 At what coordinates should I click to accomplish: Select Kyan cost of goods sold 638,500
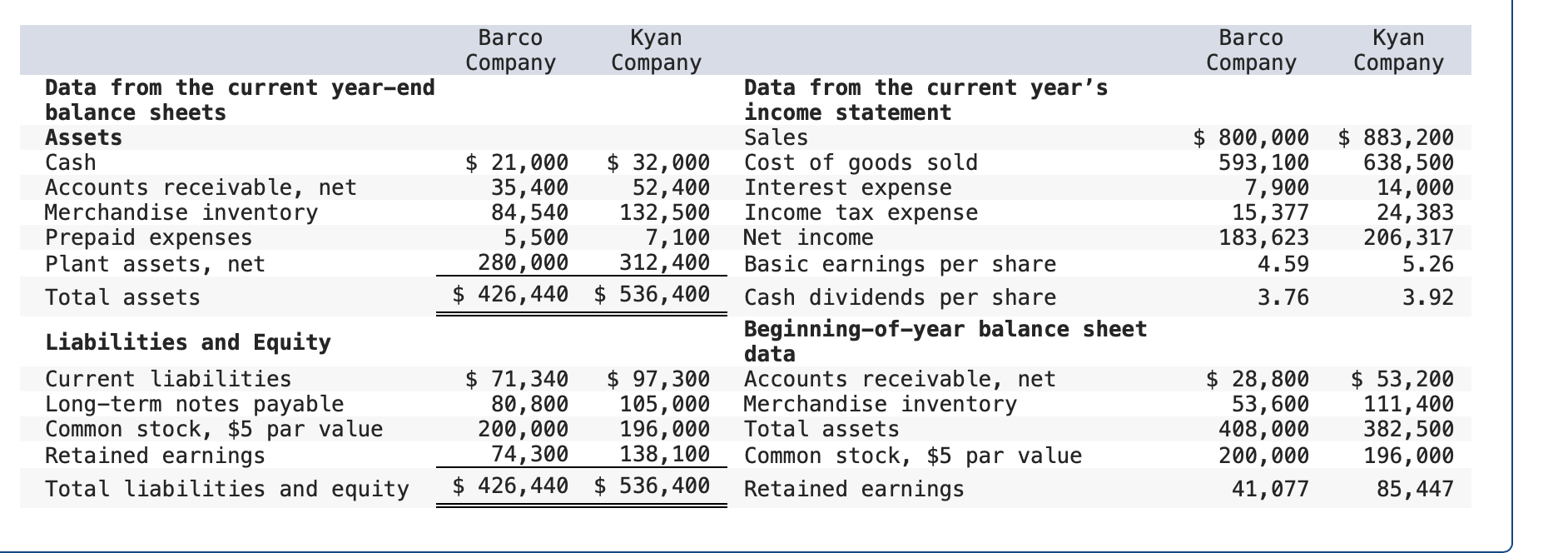[1409, 162]
